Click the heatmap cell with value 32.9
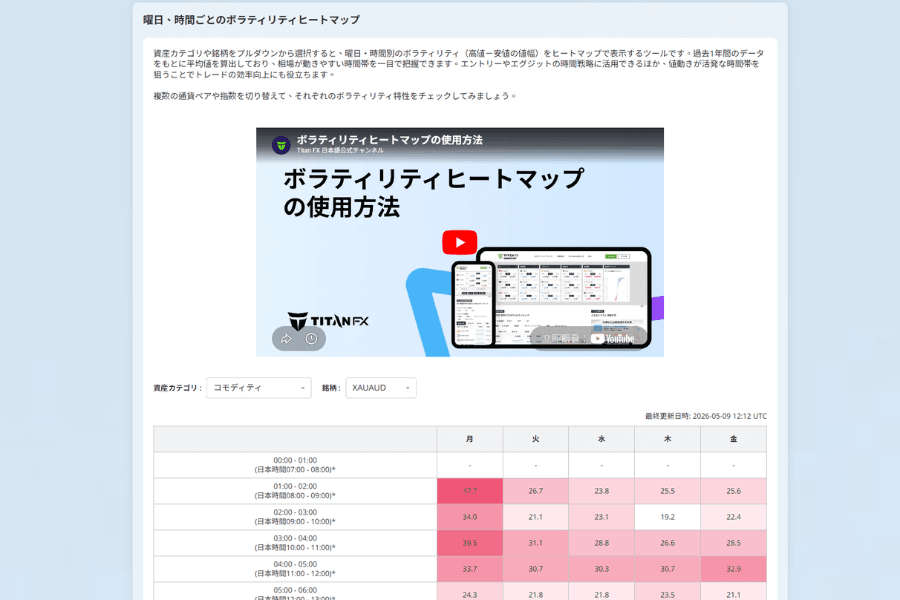This screenshot has height=600, width=900. click(x=734, y=569)
